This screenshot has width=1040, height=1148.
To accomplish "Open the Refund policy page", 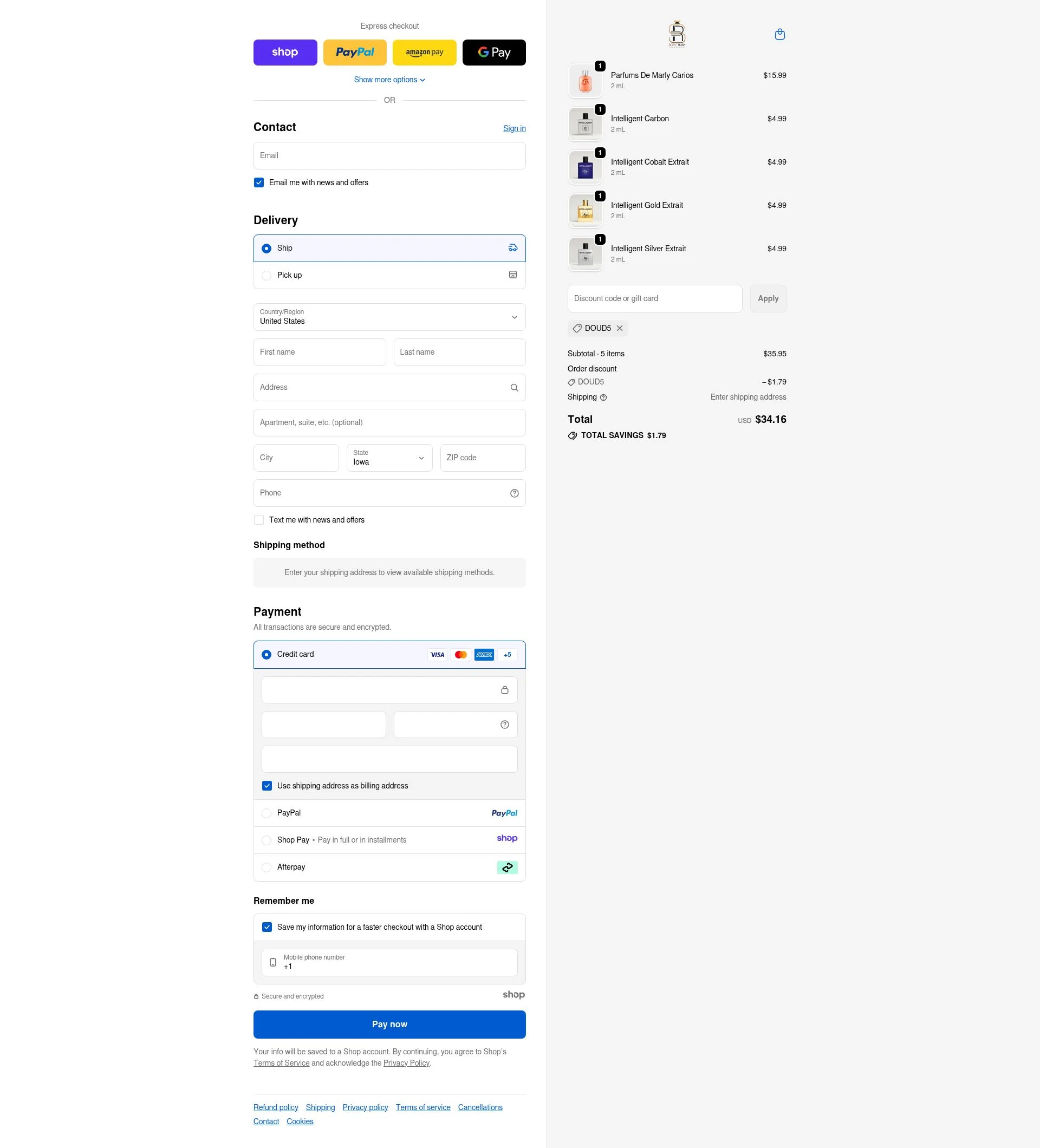I will tap(276, 1107).
